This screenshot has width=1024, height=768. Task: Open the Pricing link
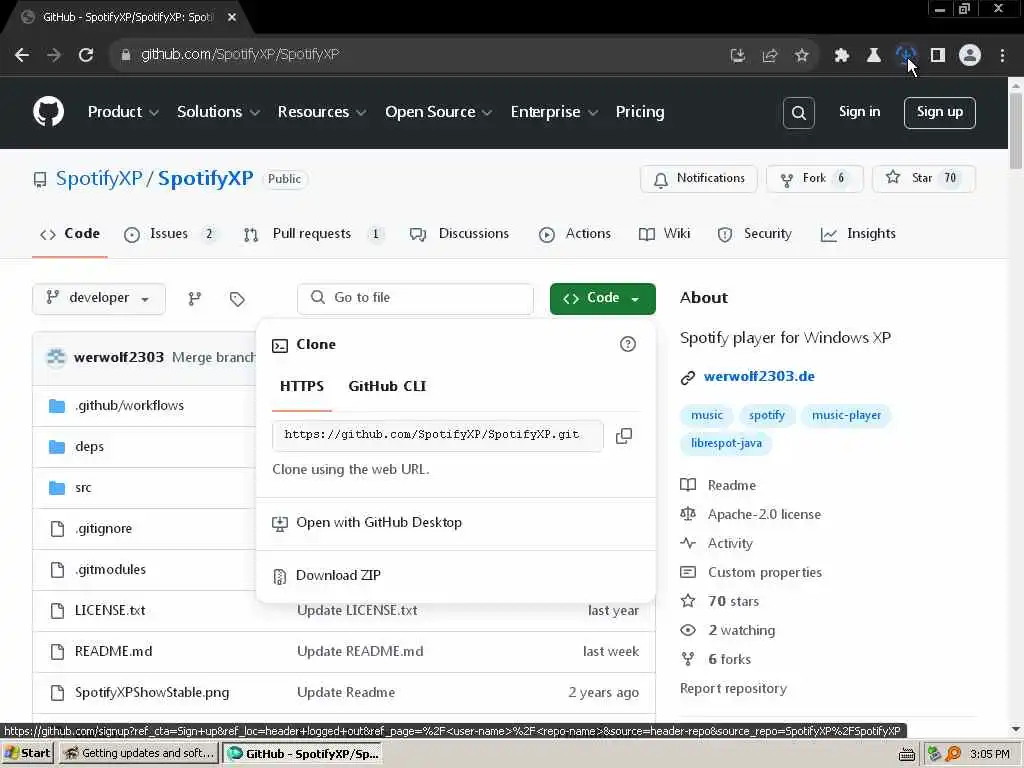coord(639,112)
